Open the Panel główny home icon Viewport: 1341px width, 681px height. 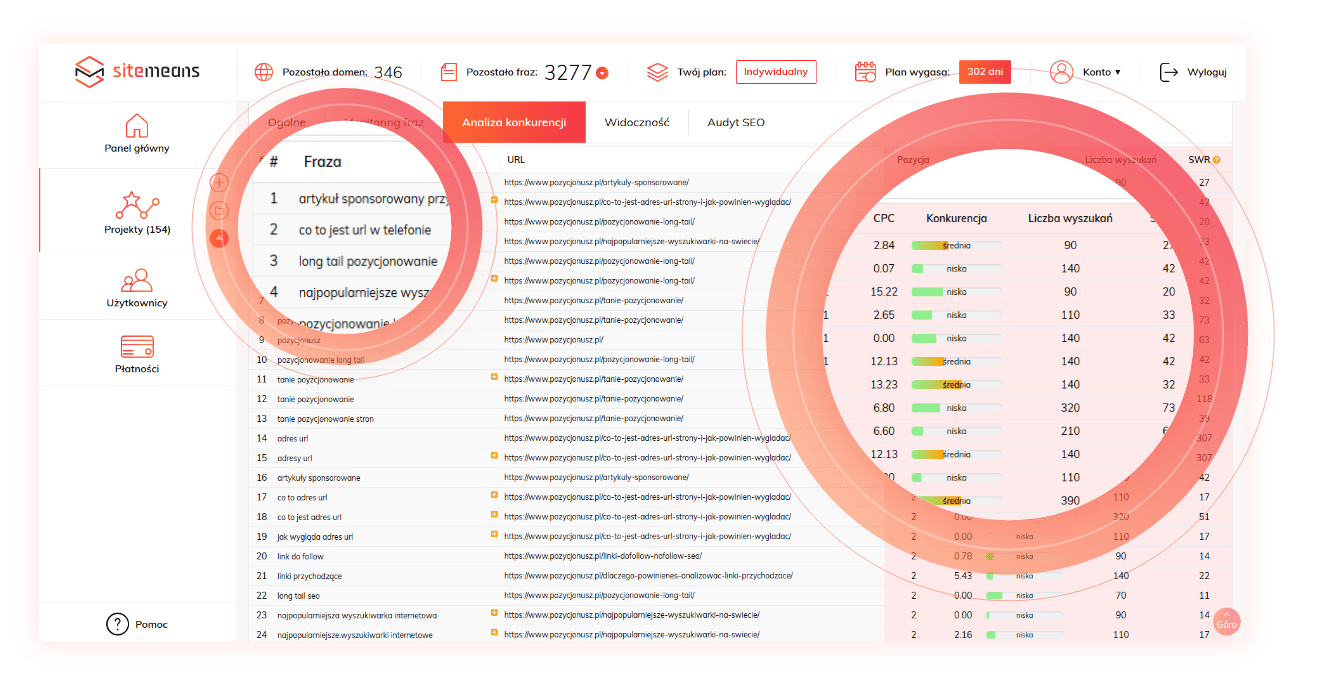pyautogui.click(x=137, y=126)
